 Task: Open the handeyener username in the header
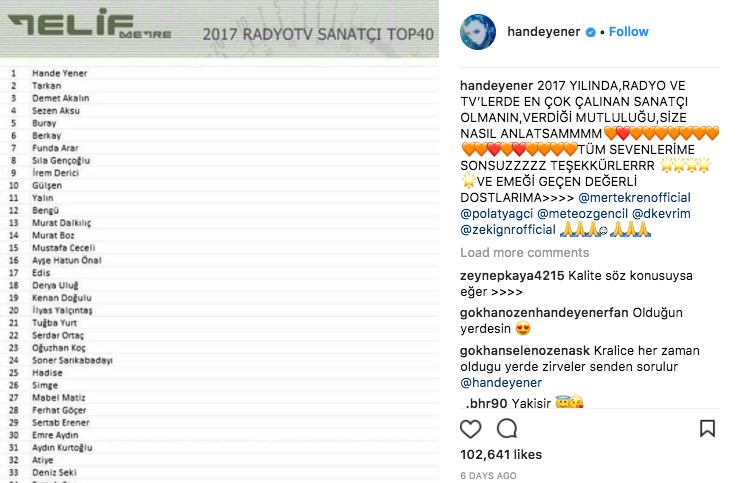(x=544, y=32)
